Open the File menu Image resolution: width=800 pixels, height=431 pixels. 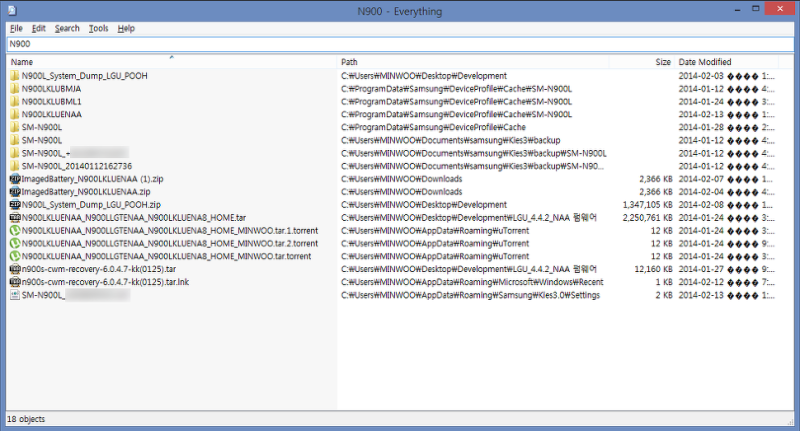point(16,29)
